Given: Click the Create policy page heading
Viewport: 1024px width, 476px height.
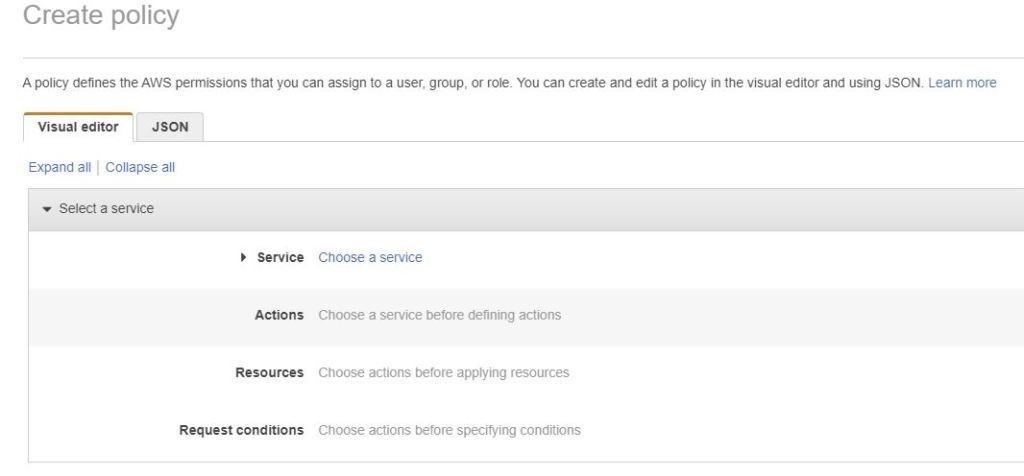Looking at the screenshot, I should point(100,17).
